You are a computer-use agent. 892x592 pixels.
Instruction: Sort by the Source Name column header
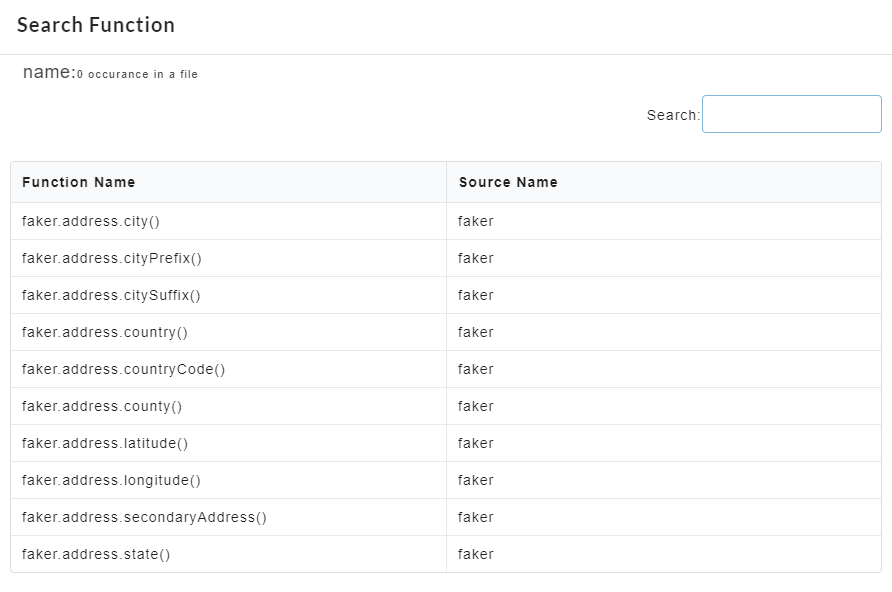pos(508,182)
